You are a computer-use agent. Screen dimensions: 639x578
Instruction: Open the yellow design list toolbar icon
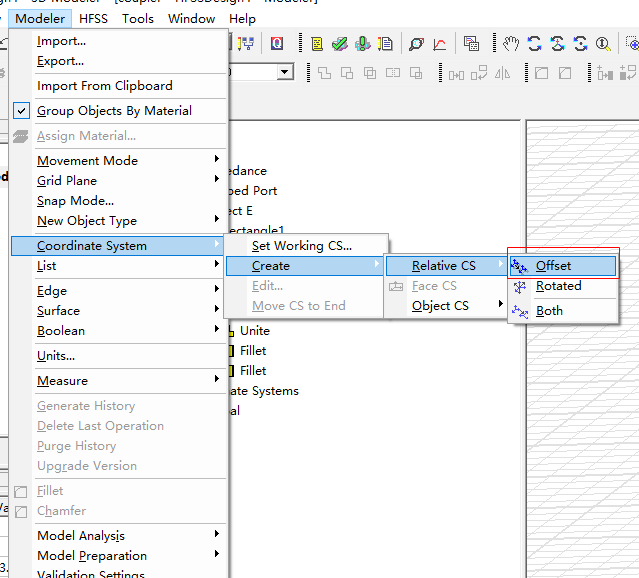point(317,44)
